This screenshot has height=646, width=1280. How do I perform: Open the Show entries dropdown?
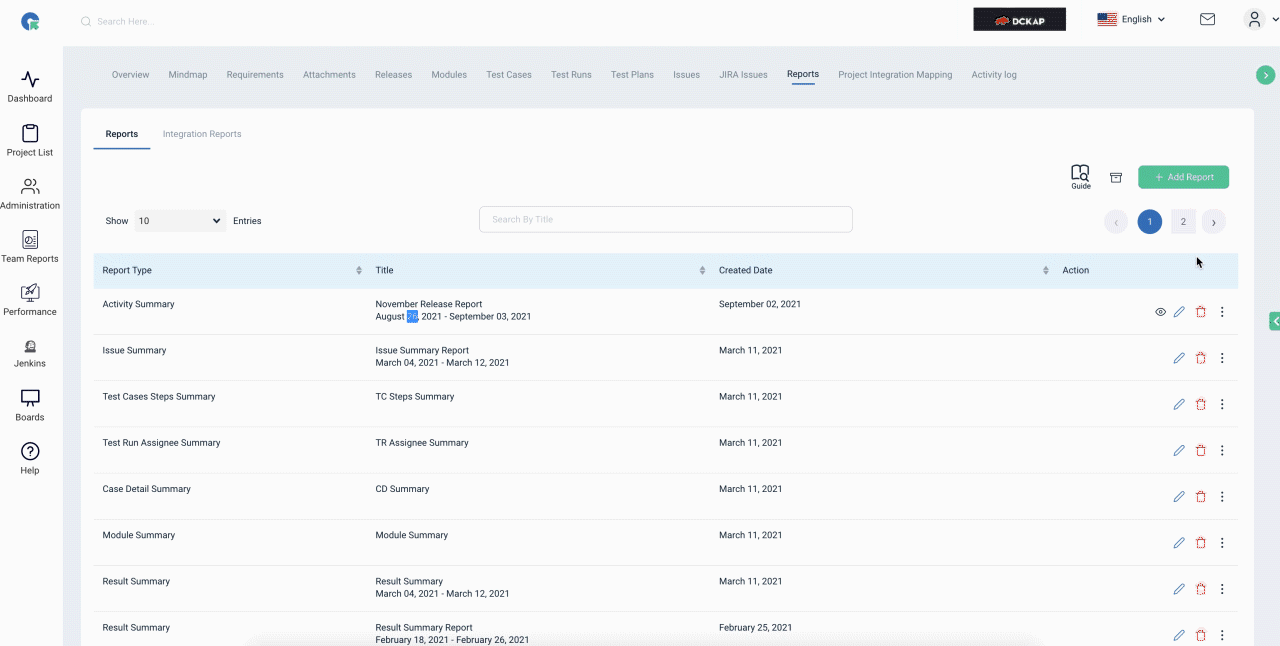click(180, 221)
